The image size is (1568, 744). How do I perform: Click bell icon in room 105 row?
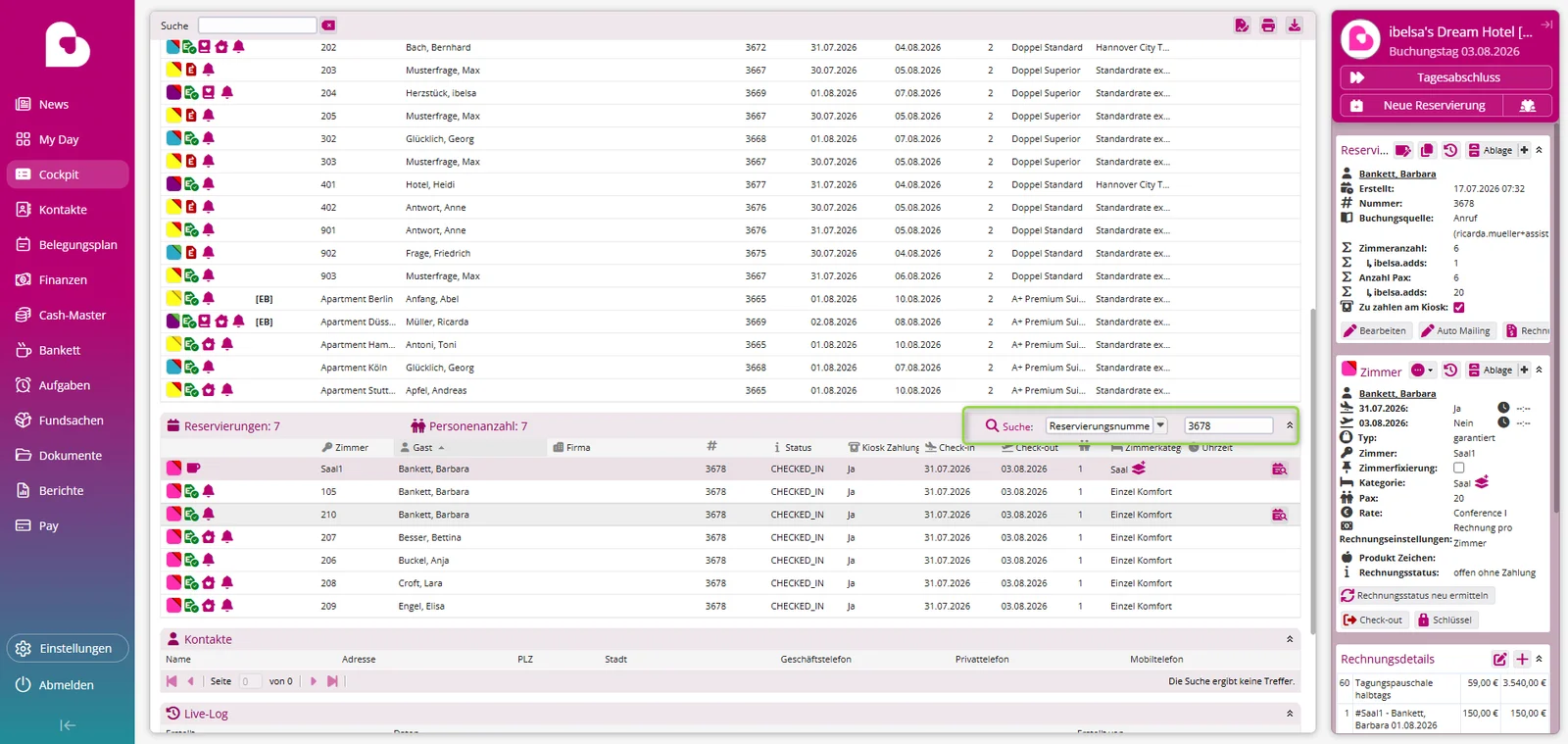click(209, 491)
